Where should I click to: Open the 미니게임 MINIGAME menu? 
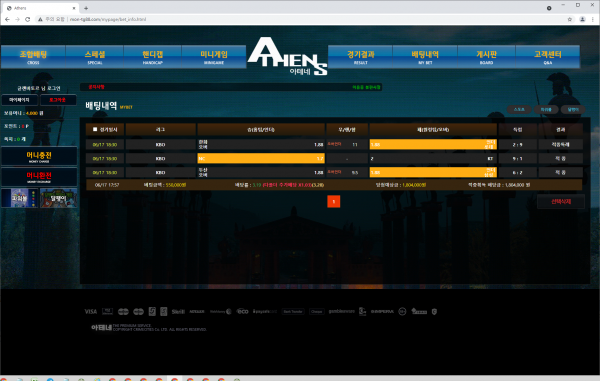point(214,57)
